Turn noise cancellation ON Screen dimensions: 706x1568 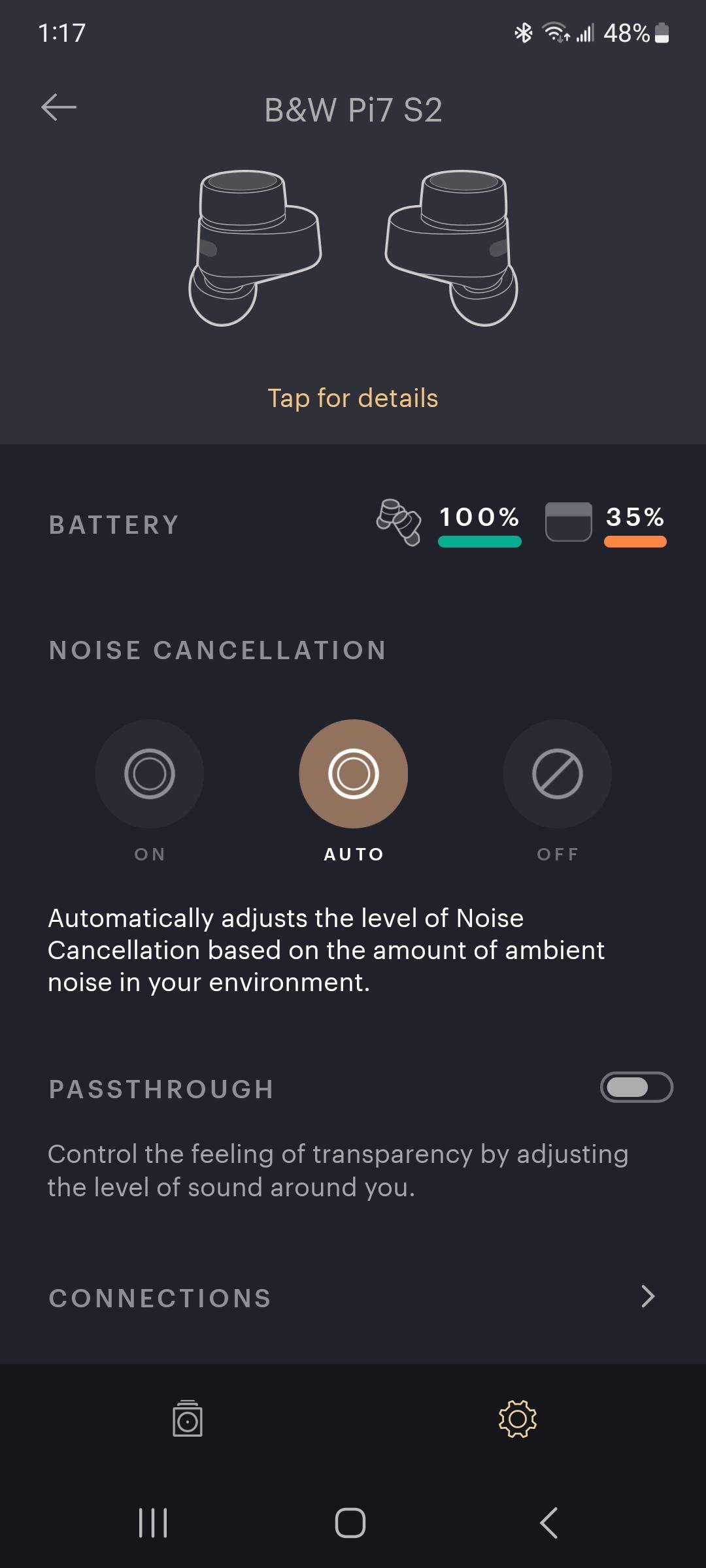point(150,774)
